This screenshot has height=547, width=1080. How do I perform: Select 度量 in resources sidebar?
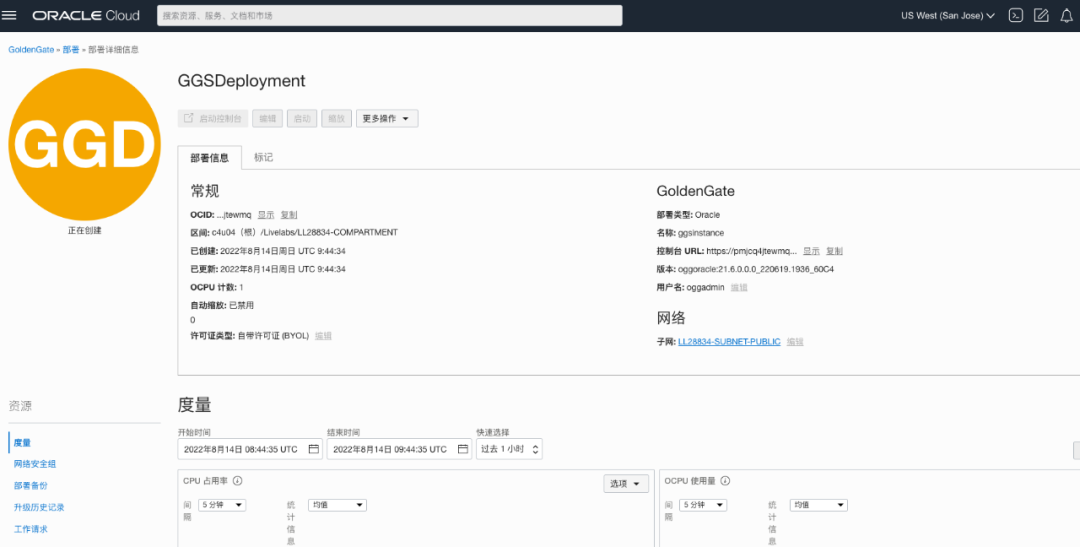coord(22,443)
